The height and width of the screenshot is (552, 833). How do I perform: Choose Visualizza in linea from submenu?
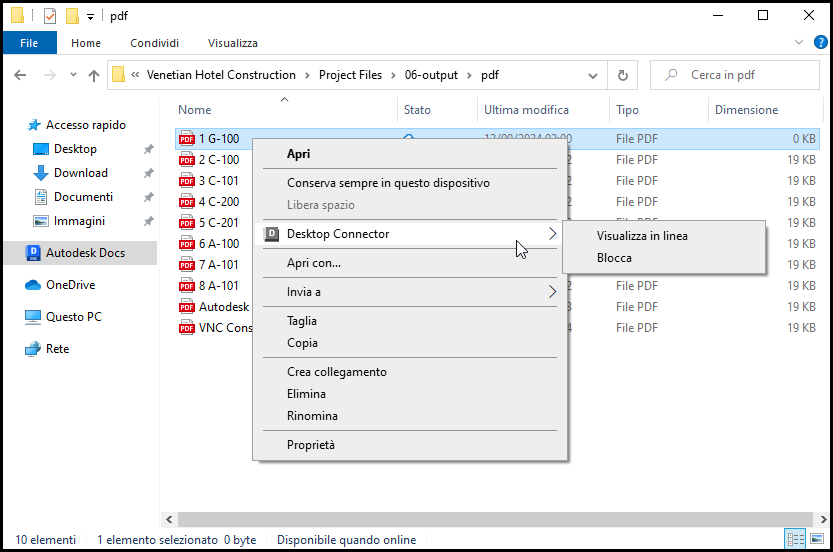[x=642, y=236]
